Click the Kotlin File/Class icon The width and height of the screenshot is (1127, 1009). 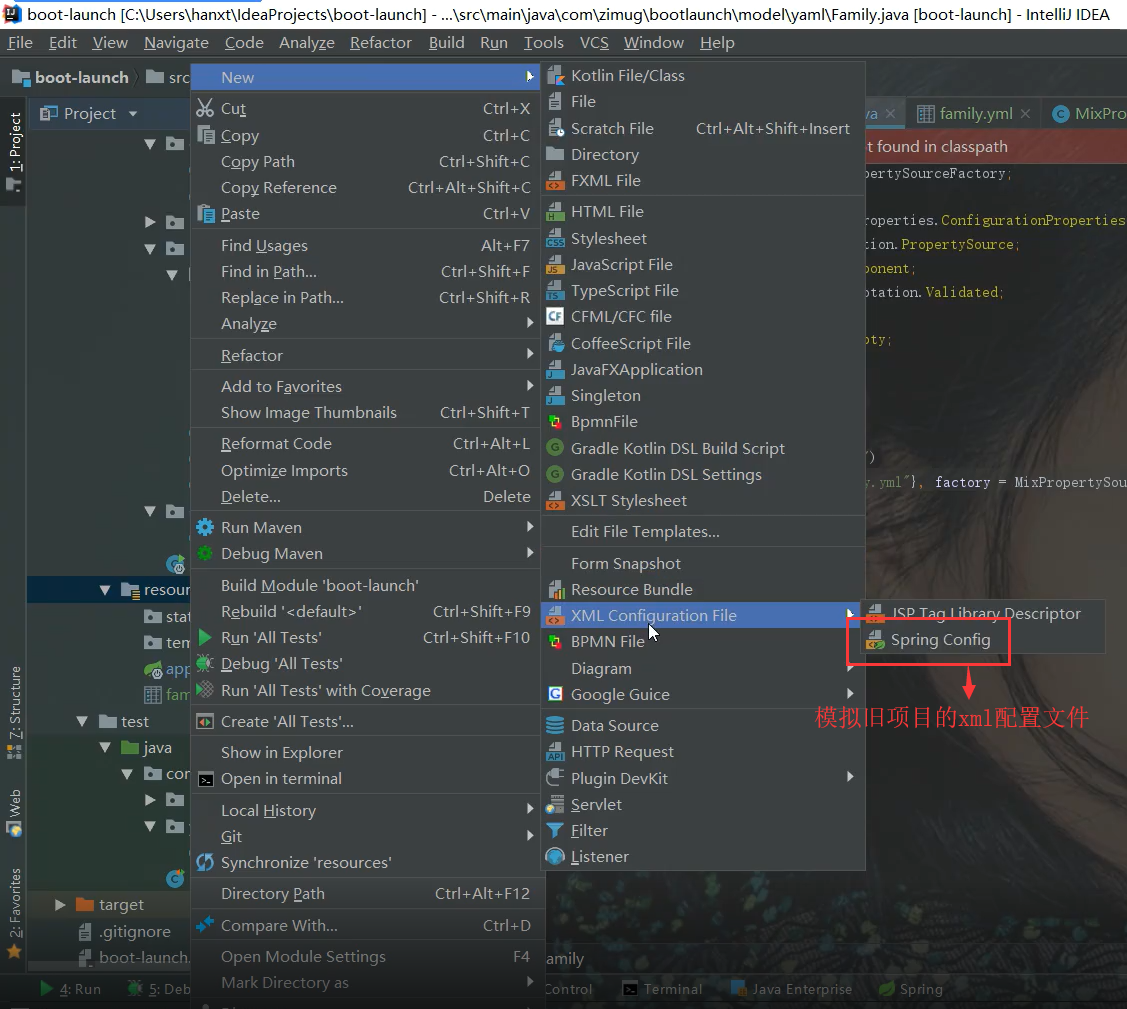coord(555,75)
